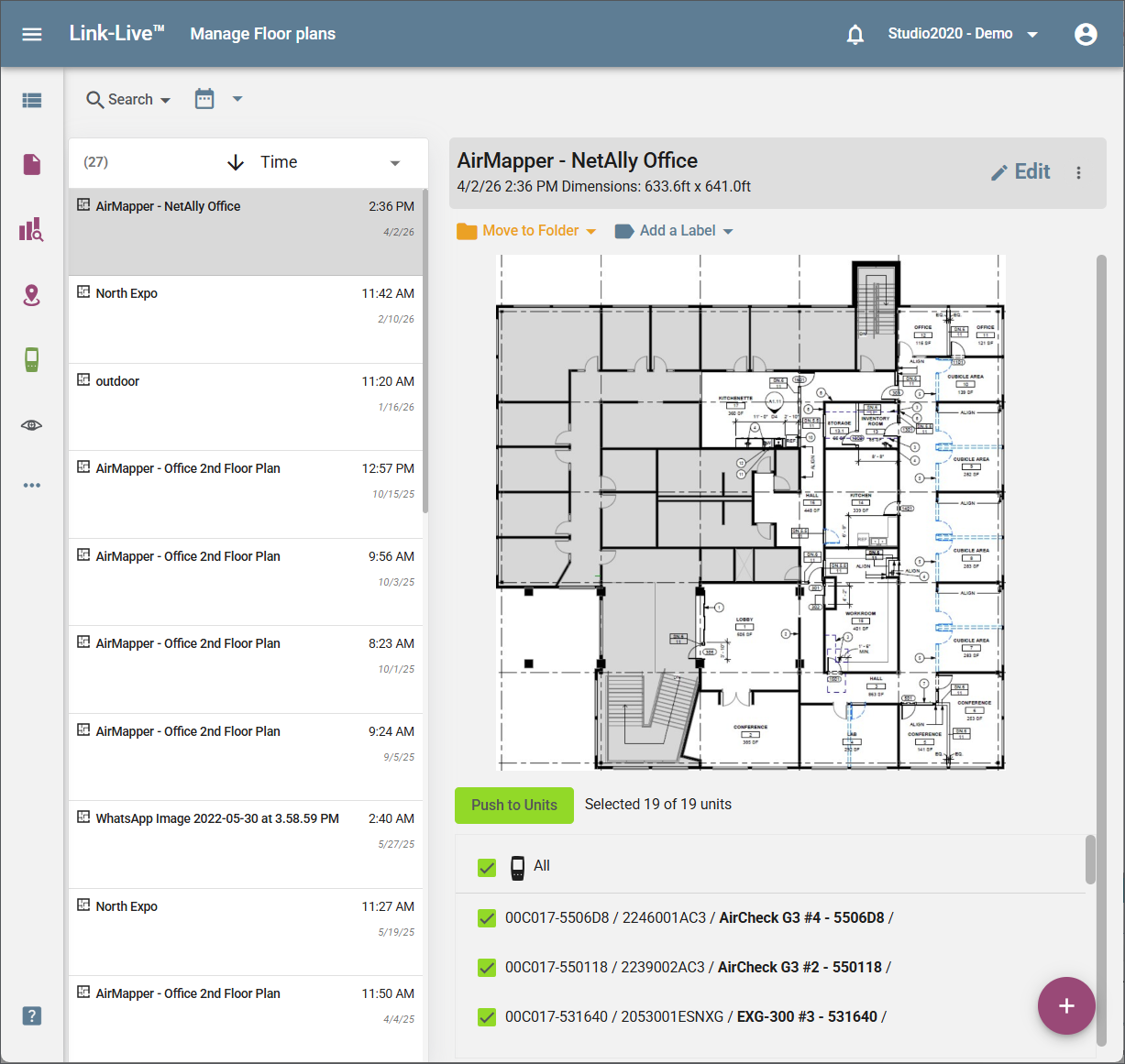Select AirMapper Office 2nd Floor Plan 9:56 AM
The image size is (1125, 1064).
click(x=246, y=582)
